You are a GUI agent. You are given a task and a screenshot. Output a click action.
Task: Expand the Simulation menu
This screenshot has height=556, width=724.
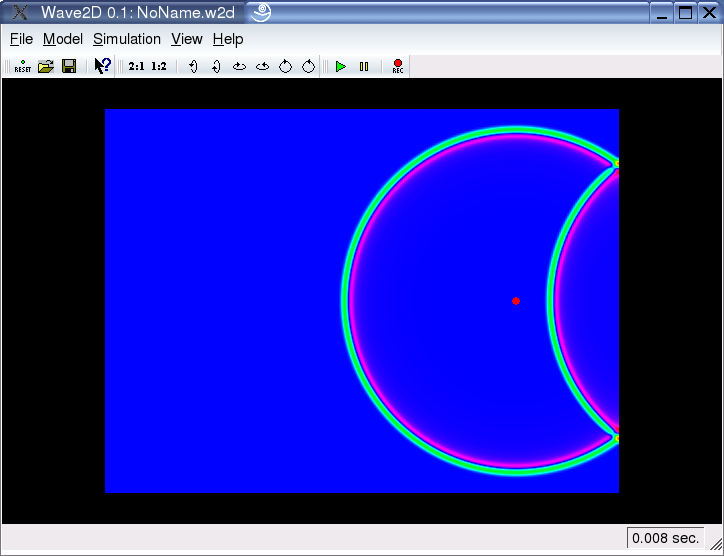[126, 39]
